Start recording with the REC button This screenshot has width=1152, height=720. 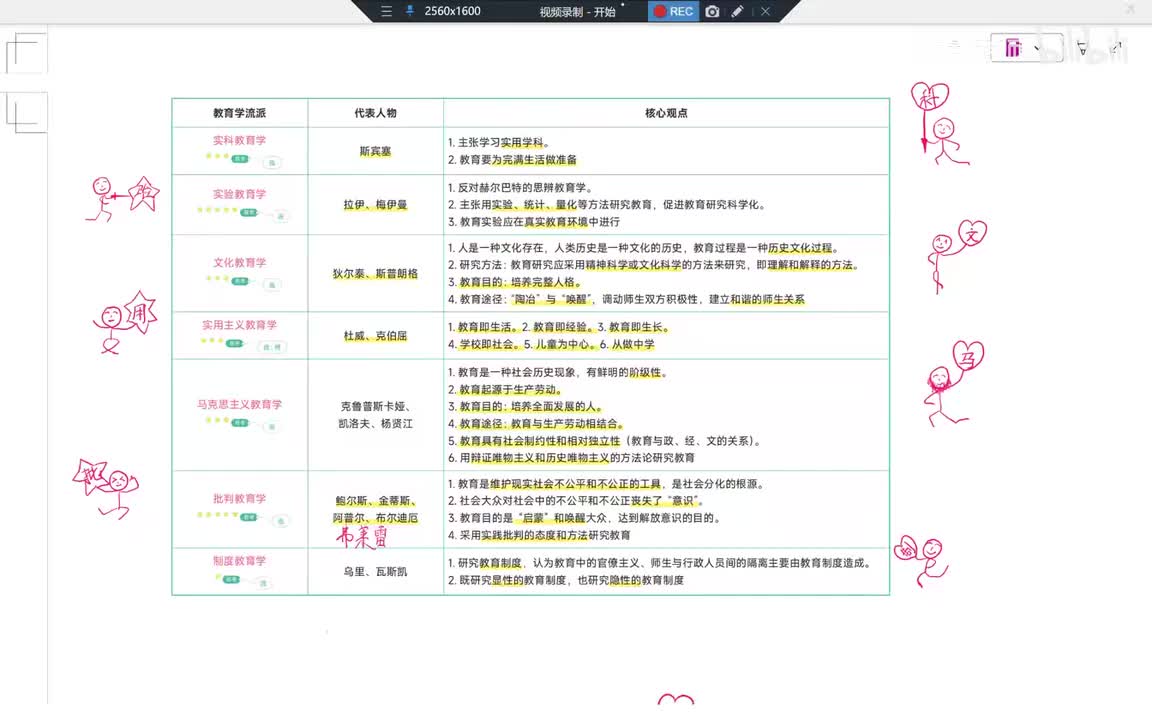click(x=673, y=11)
